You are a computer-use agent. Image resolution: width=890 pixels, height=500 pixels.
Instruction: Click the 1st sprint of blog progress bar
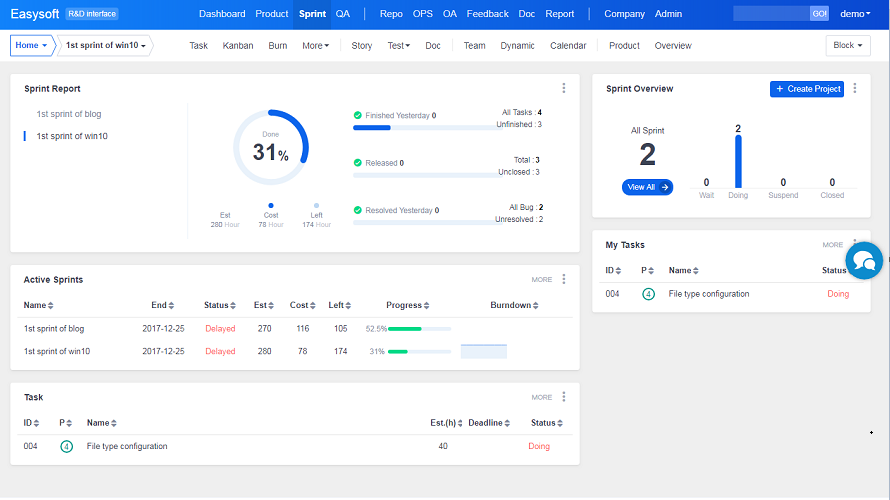pos(419,328)
